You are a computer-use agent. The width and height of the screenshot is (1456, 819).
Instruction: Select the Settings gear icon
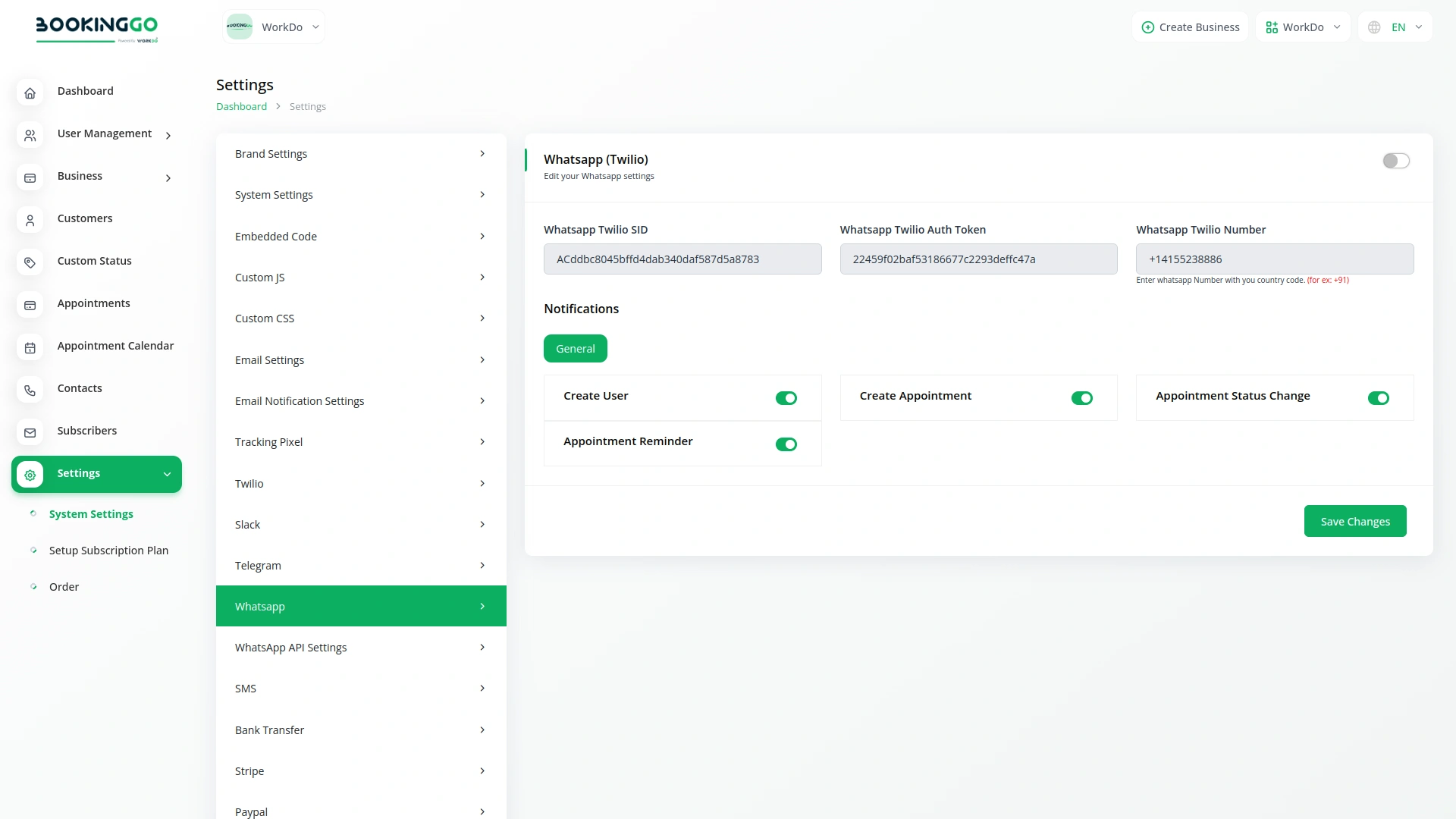tap(30, 475)
